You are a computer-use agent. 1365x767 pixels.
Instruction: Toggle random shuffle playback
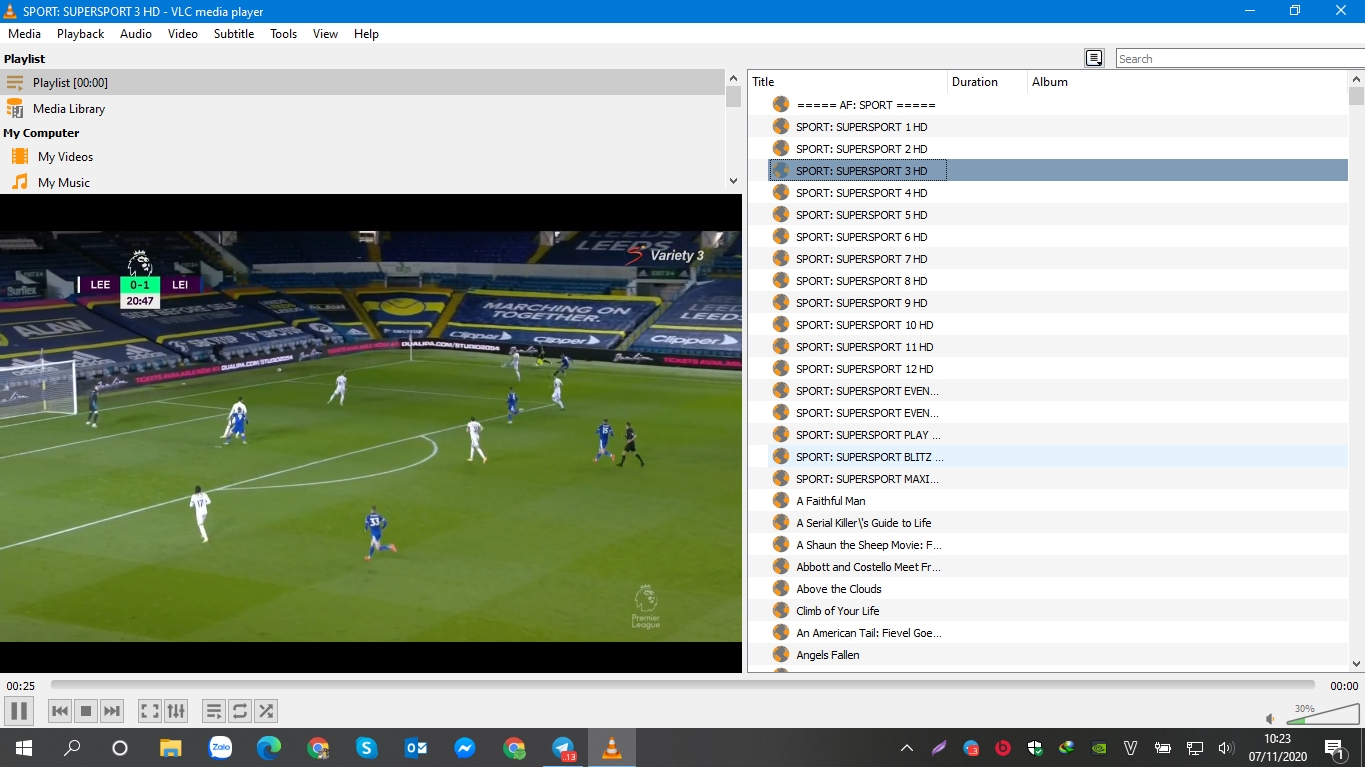[266, 711]
